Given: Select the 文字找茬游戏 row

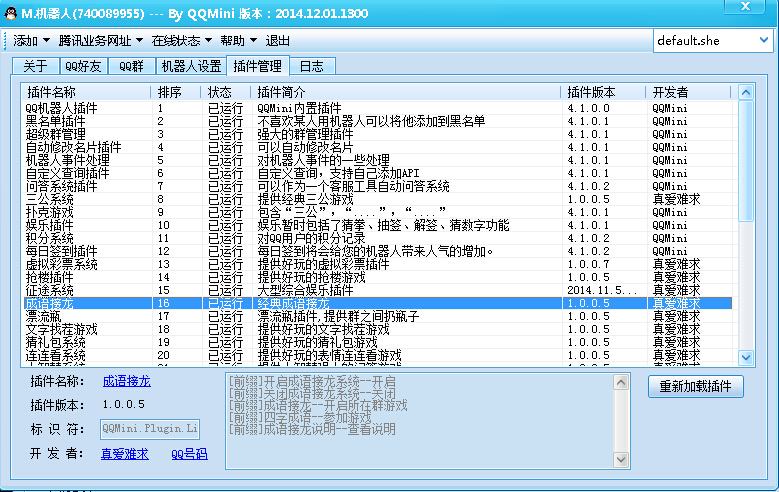Looking at the screenshot, I should [x=378, y=329].
